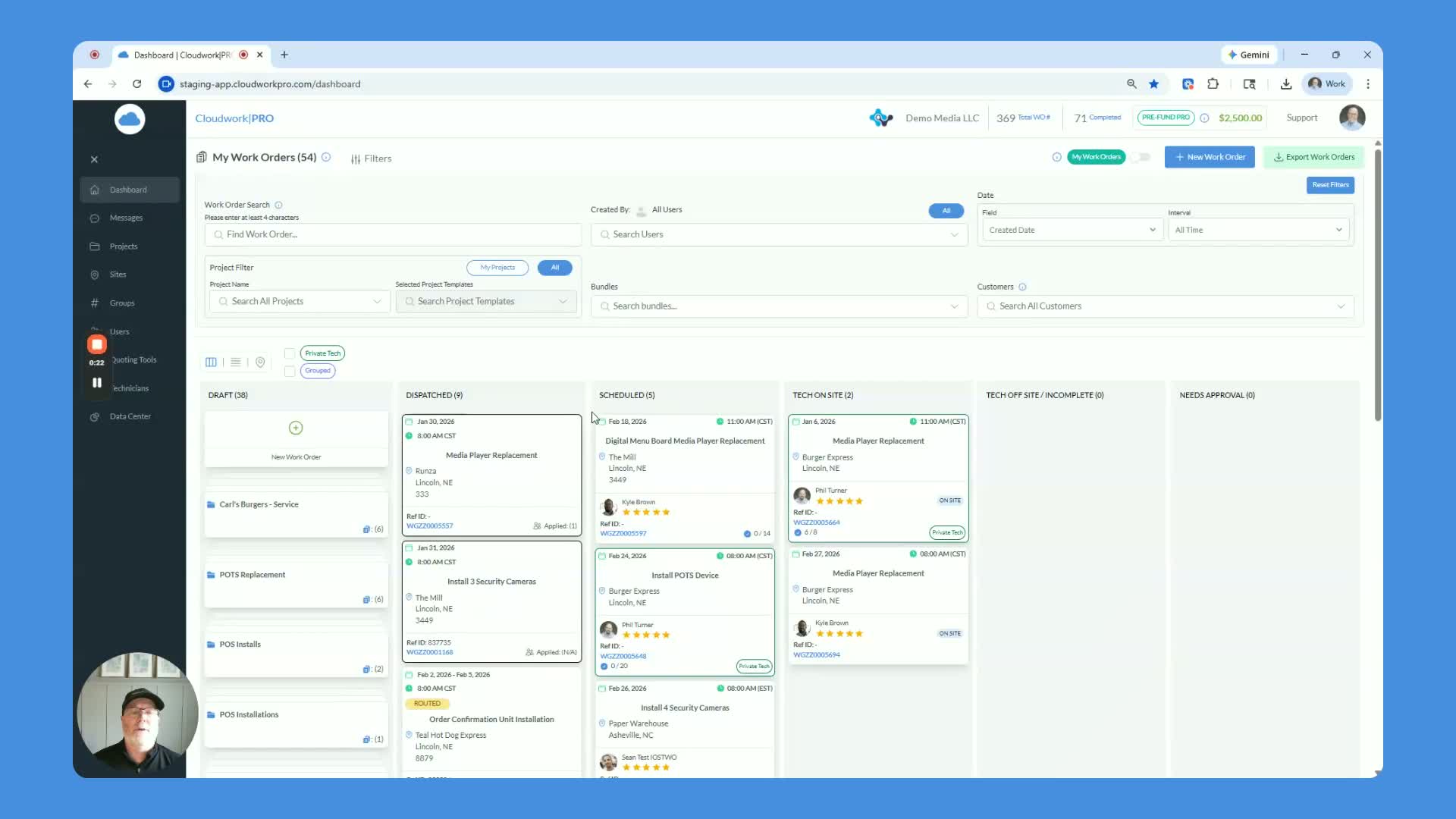Click the browser address bar URL
This screenshot has height=819, width=1456.
pyautogui.click(x=270, y=84)
